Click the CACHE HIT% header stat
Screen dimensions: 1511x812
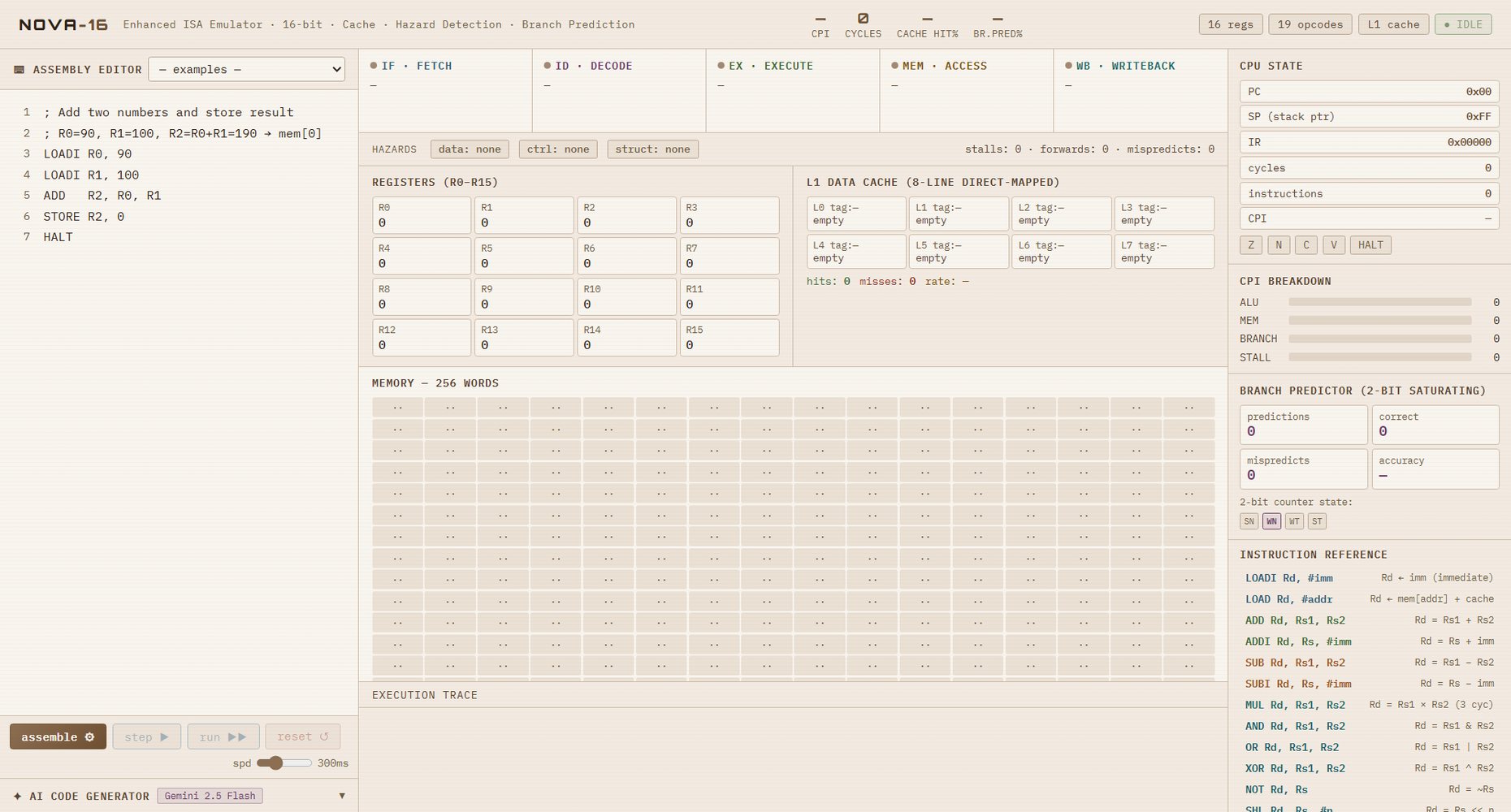coord(927,26)
